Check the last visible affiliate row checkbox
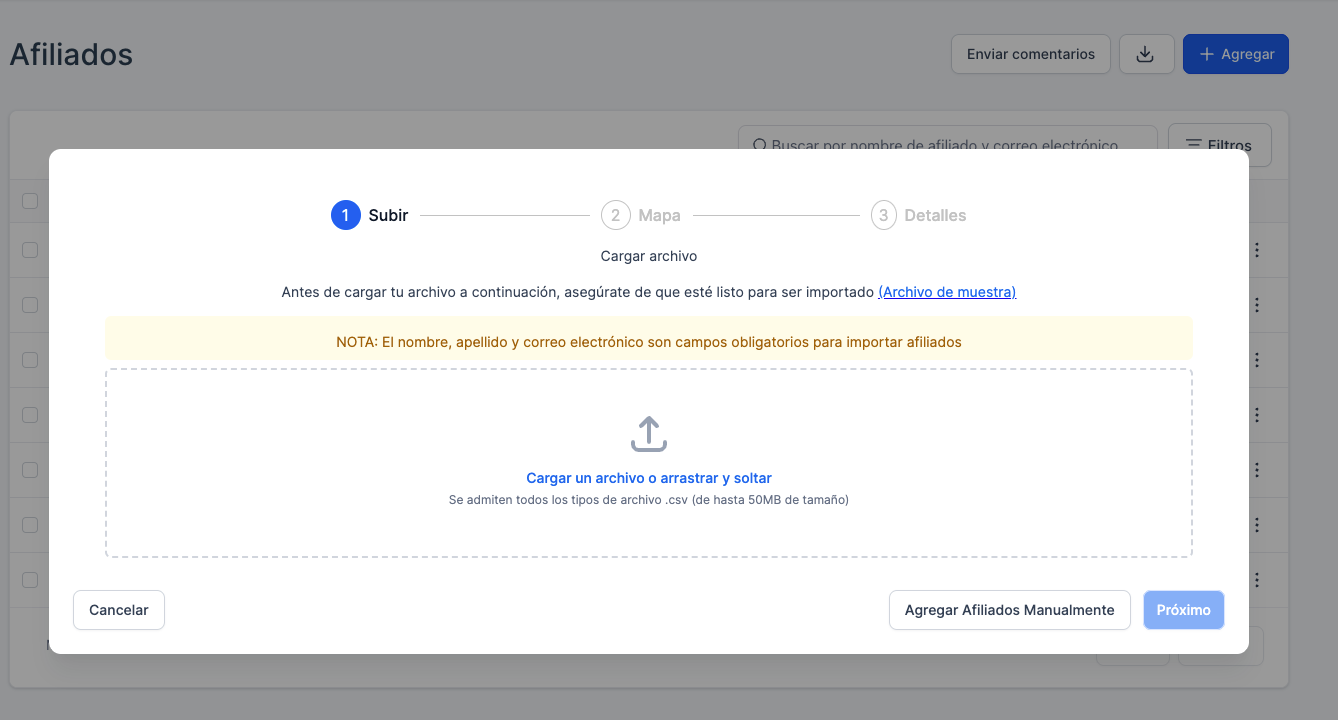The height and width of the screenshot is (720, 1338). tap(30, 580)
